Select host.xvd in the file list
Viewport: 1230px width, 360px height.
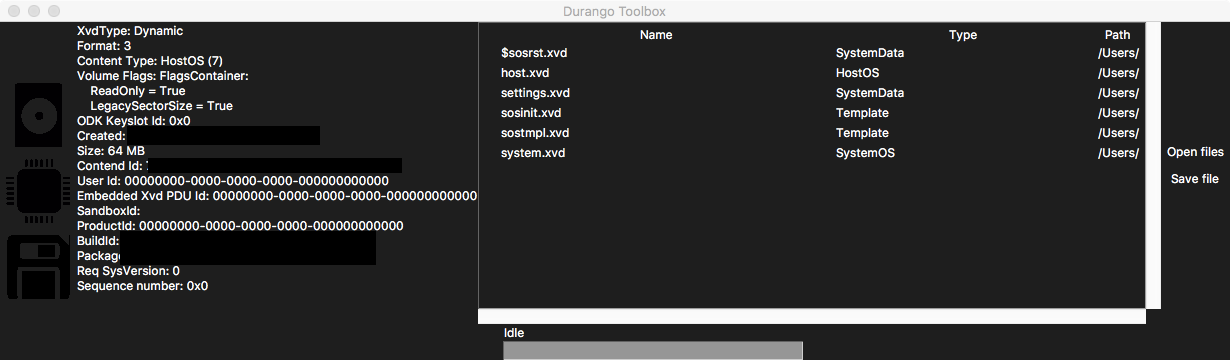coord(812,73)
